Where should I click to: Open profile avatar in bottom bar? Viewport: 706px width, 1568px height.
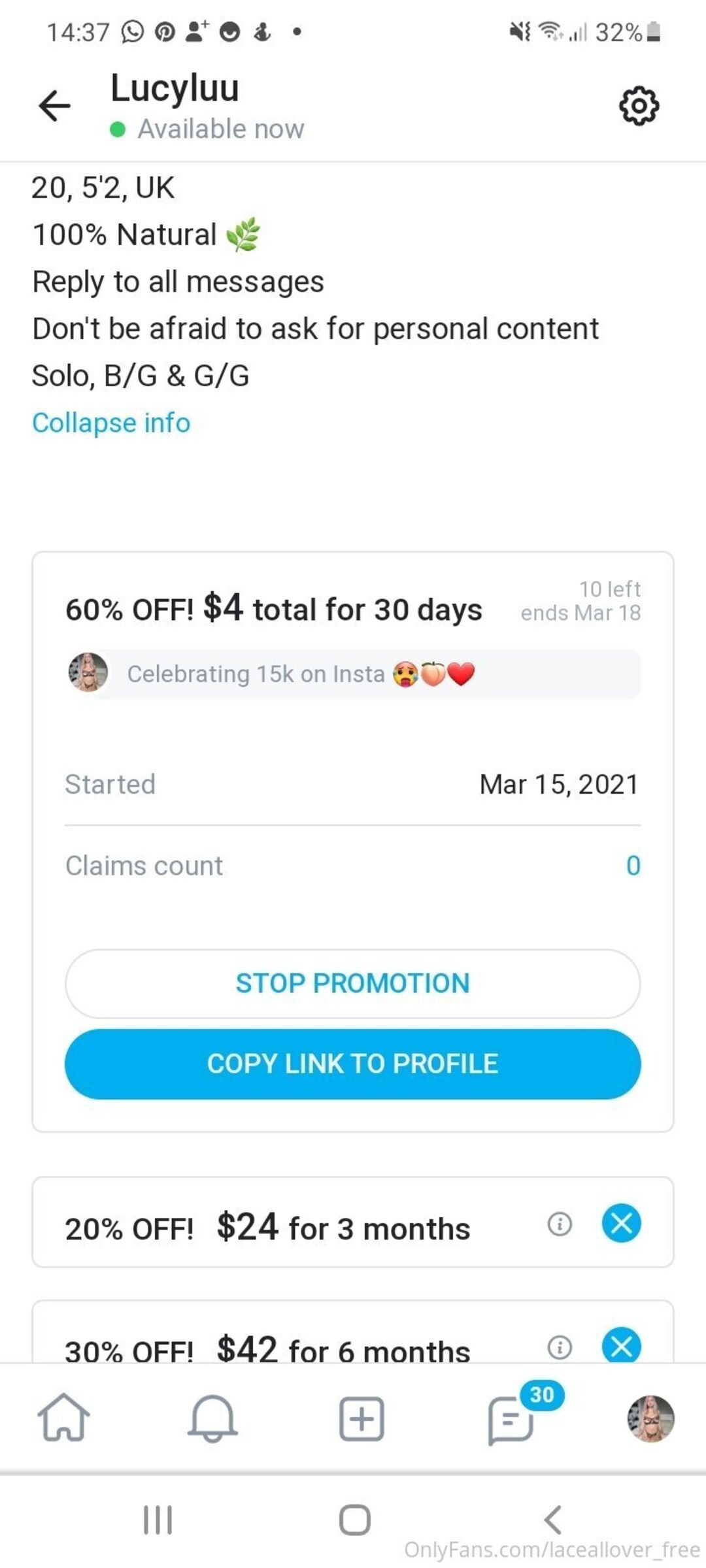click(650, 1418)
